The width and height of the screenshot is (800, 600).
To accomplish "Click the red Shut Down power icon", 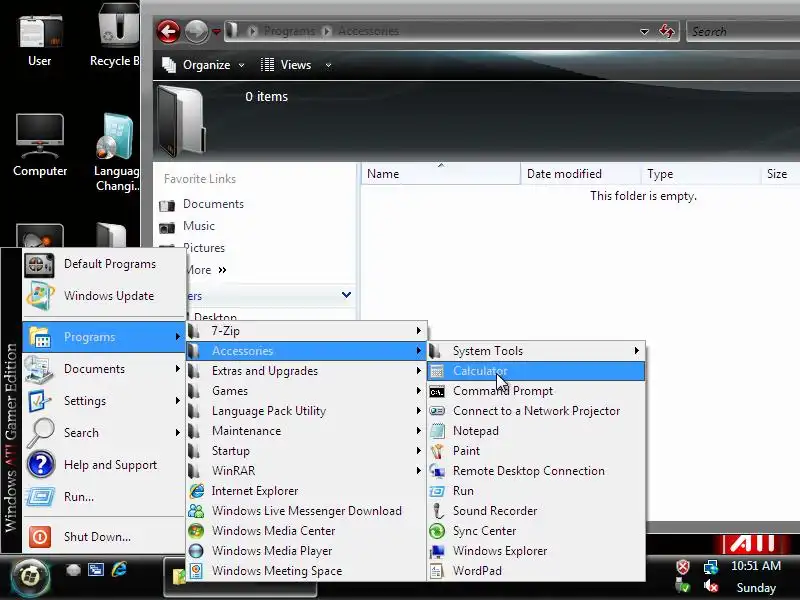I will click(x=40, y=537).
